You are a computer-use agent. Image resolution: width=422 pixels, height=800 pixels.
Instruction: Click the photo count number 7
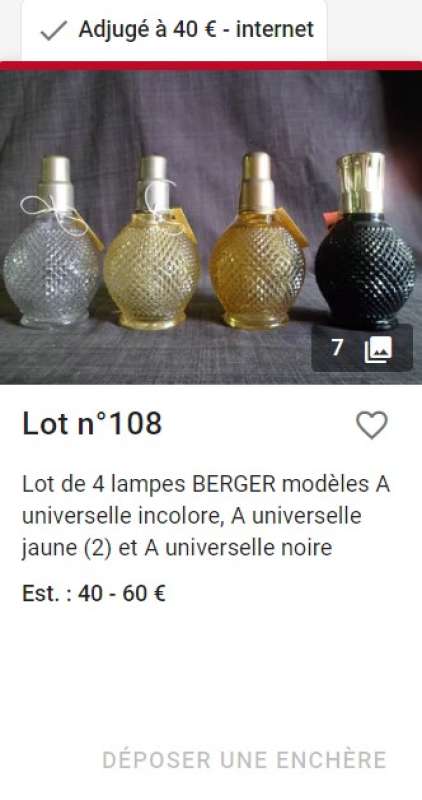(x=337, y=348)
